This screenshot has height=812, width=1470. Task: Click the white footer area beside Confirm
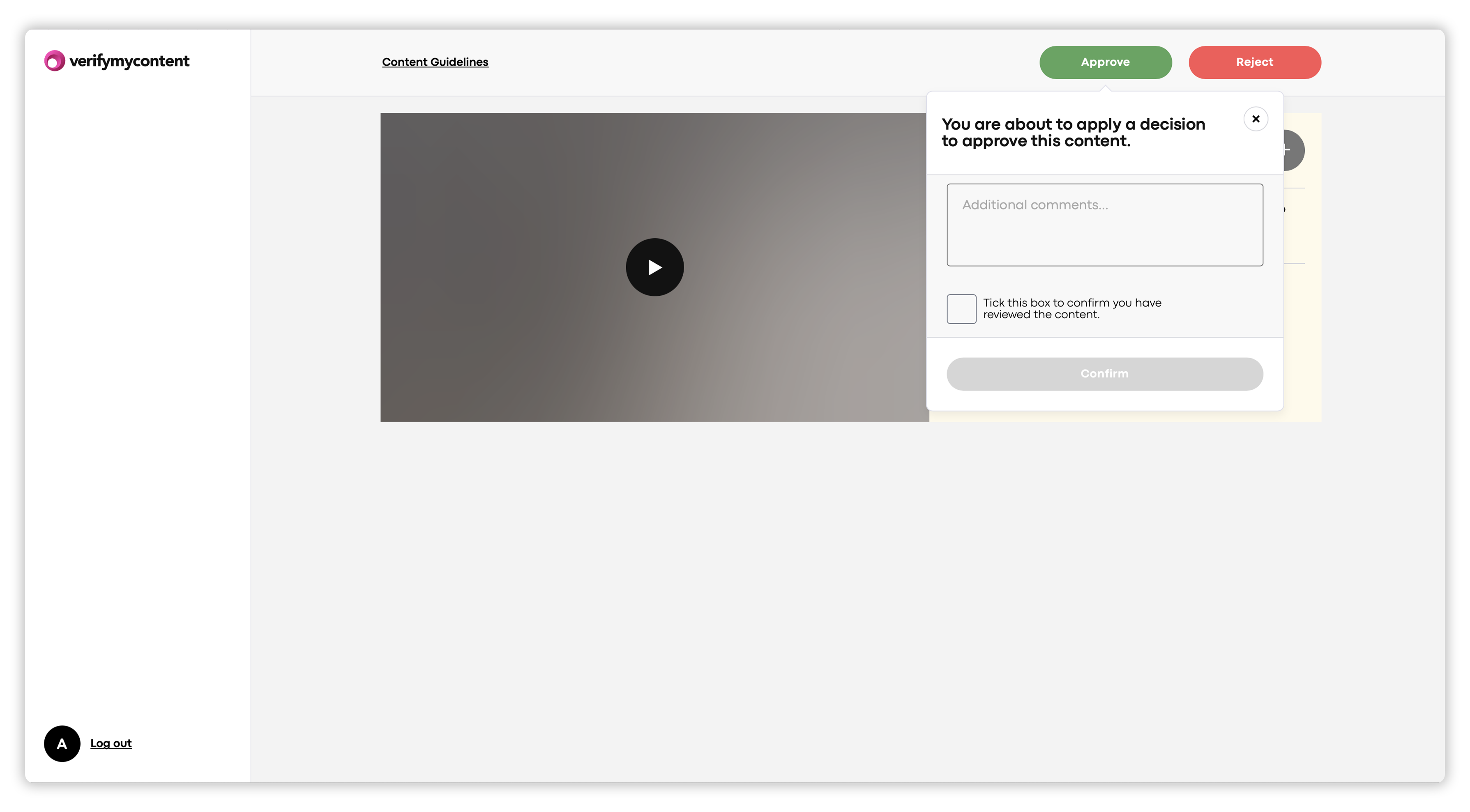1104,401
